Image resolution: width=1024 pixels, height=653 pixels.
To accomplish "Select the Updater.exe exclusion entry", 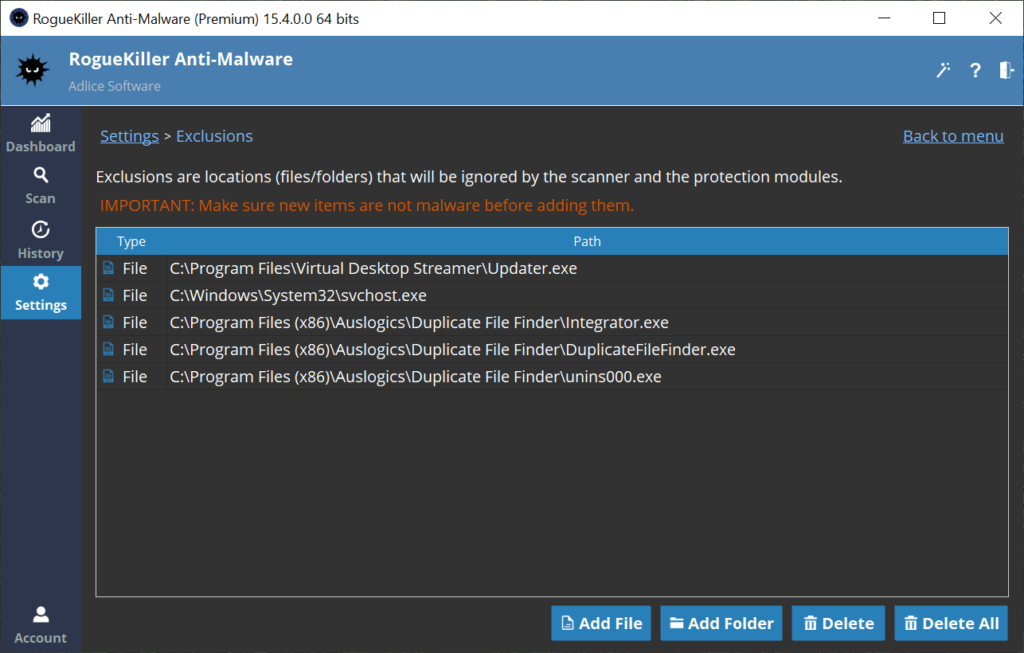I will point(373,269).
